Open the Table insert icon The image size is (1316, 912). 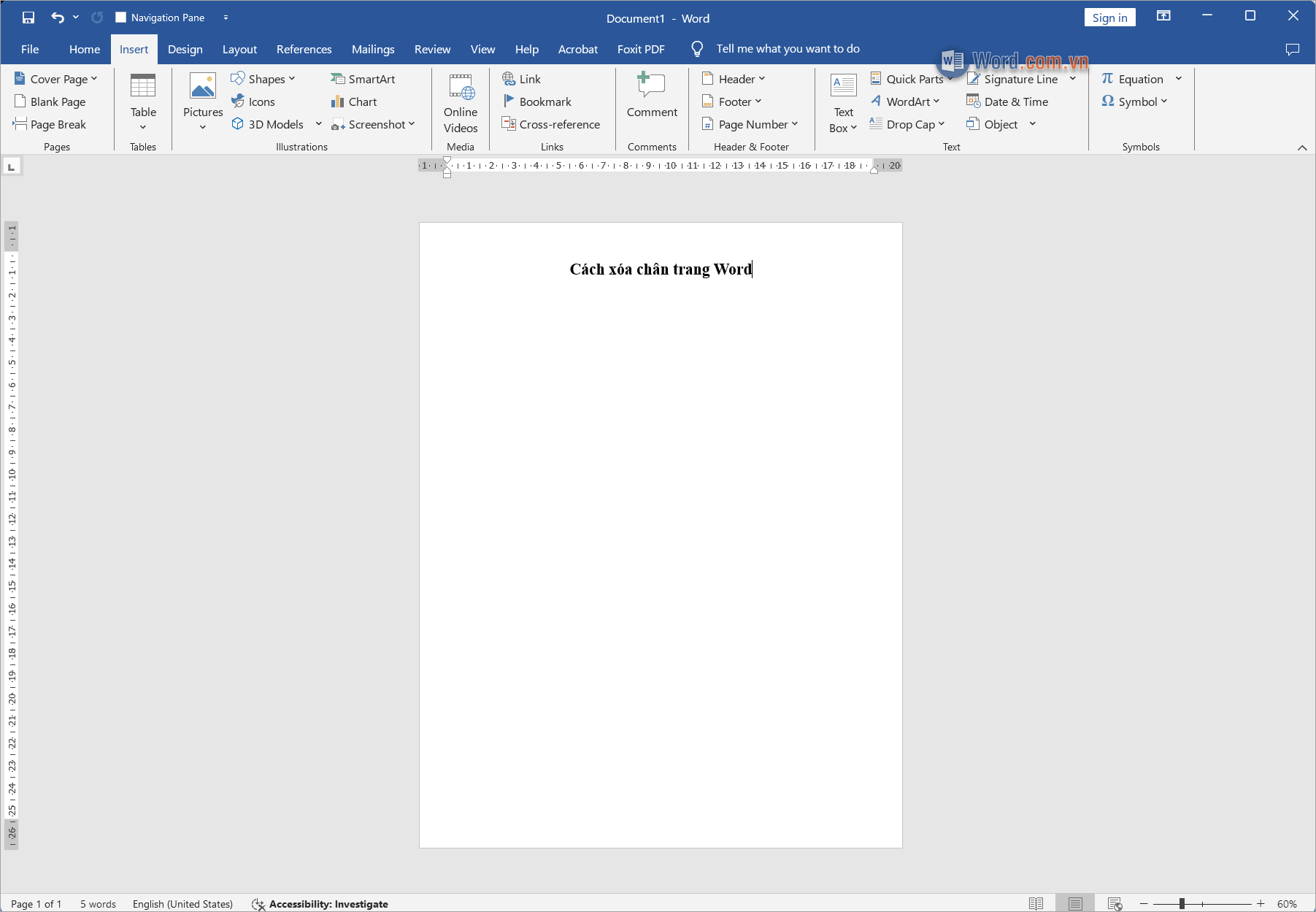(143, 88)
